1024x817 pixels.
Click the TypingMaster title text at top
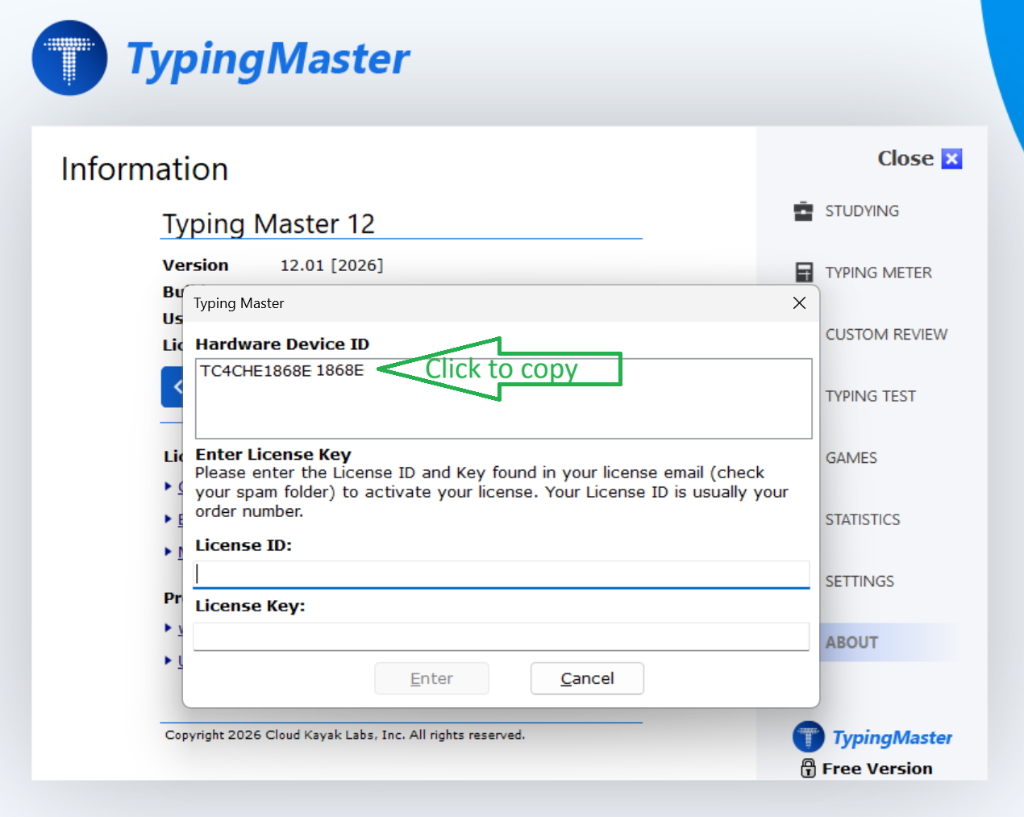(268, 60)
